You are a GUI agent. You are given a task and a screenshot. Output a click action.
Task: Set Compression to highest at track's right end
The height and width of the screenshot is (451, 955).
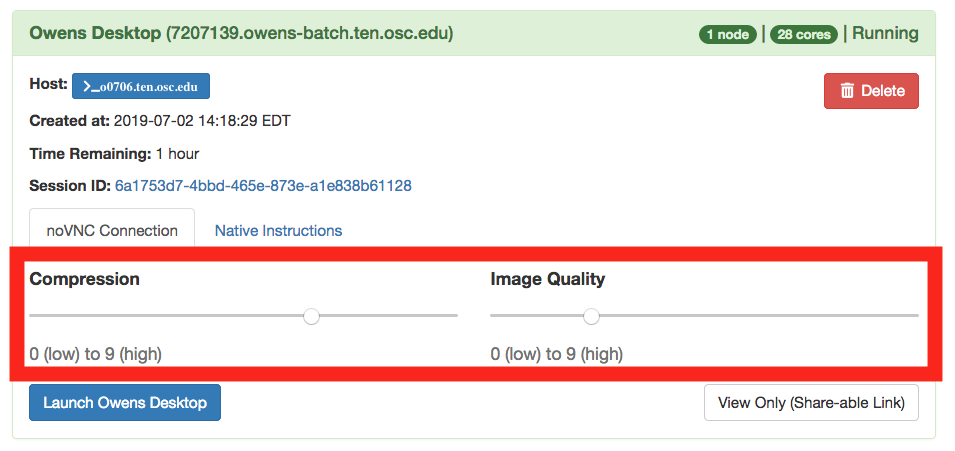[x=456, y=316]
